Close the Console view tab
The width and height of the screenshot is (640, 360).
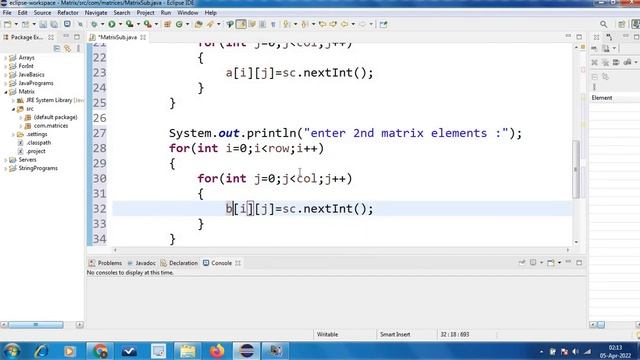tap(238, 263)
